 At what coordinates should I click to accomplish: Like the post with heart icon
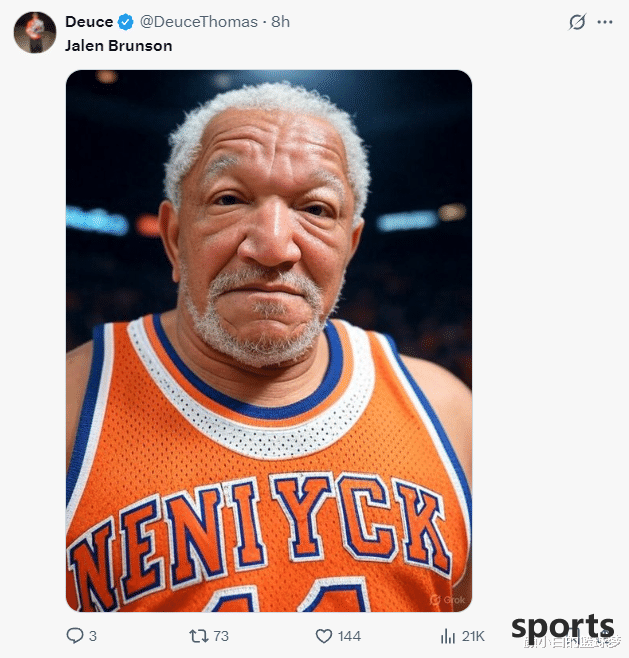point(324,636)
